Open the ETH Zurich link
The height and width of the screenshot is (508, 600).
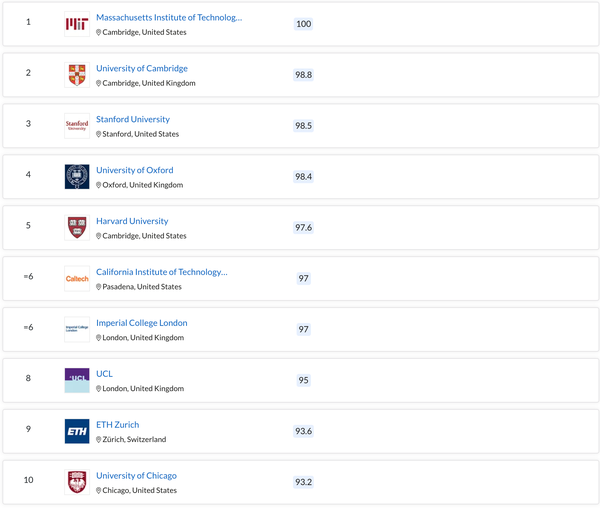click(x=117, y=425)
